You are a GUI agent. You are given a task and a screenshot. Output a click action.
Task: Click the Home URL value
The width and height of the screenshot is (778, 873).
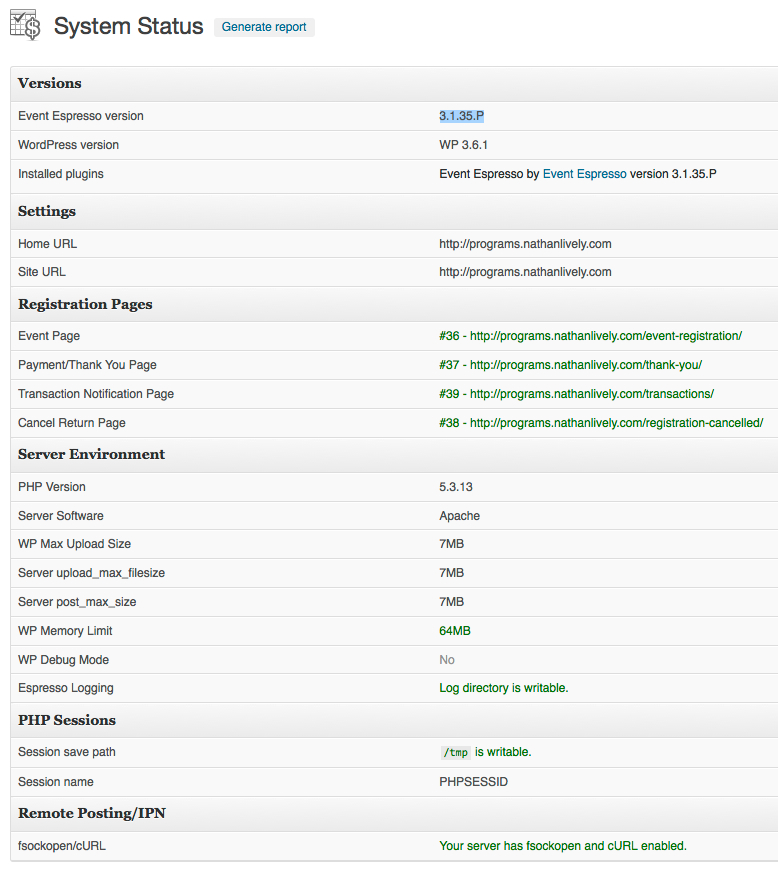tap(525, 244)
